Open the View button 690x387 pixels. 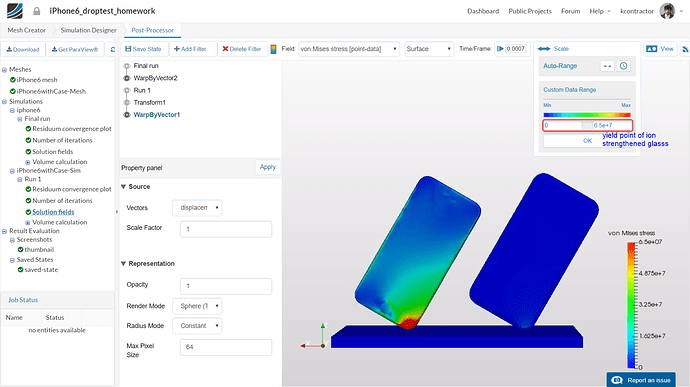point(660,49)
